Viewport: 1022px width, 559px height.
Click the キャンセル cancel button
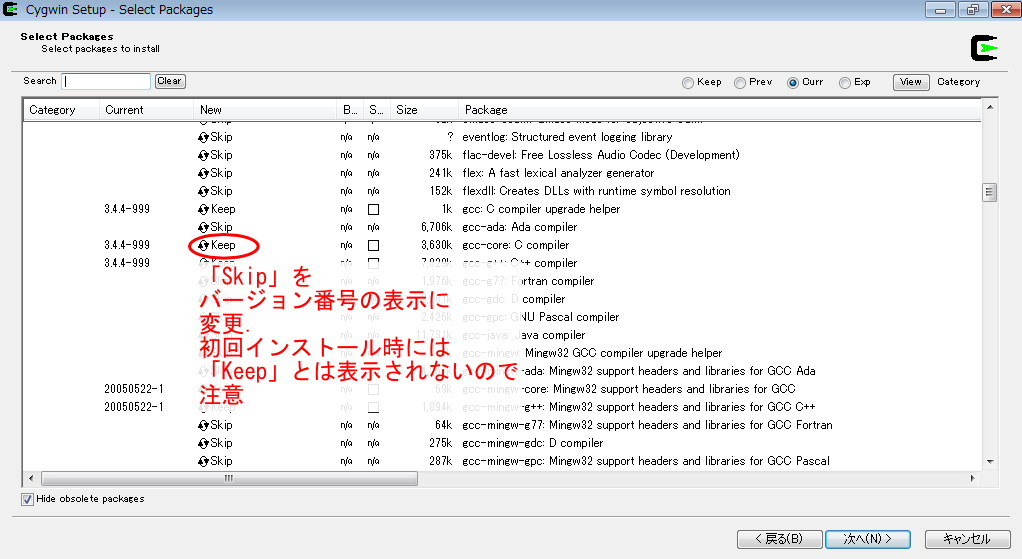pos(967,539)
